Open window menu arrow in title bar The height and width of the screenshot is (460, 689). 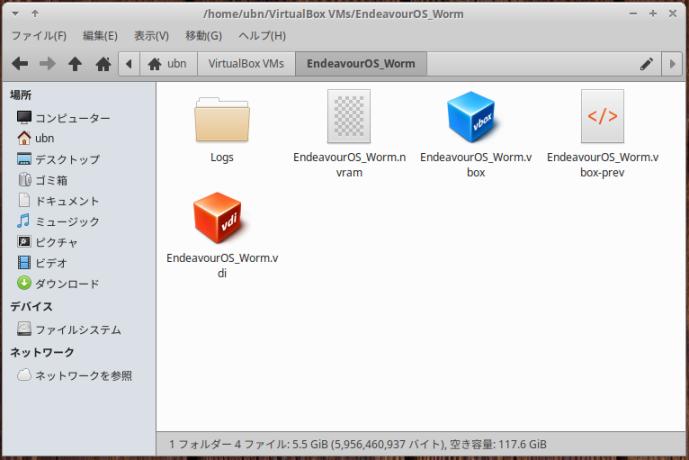pyautogui.click(x=15, y=14)
